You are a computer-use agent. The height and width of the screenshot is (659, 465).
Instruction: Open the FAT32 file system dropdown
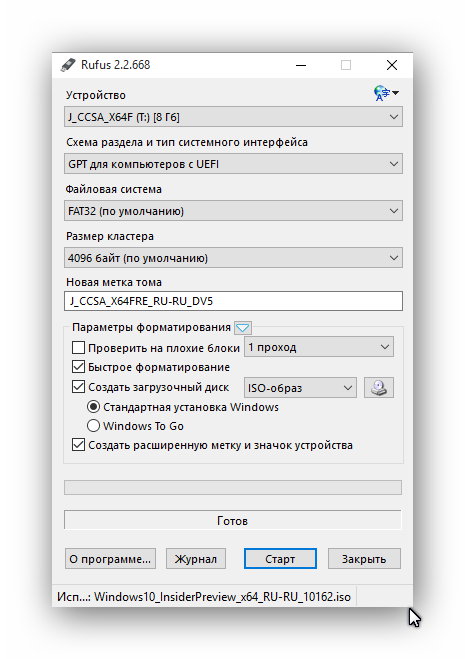233,211
